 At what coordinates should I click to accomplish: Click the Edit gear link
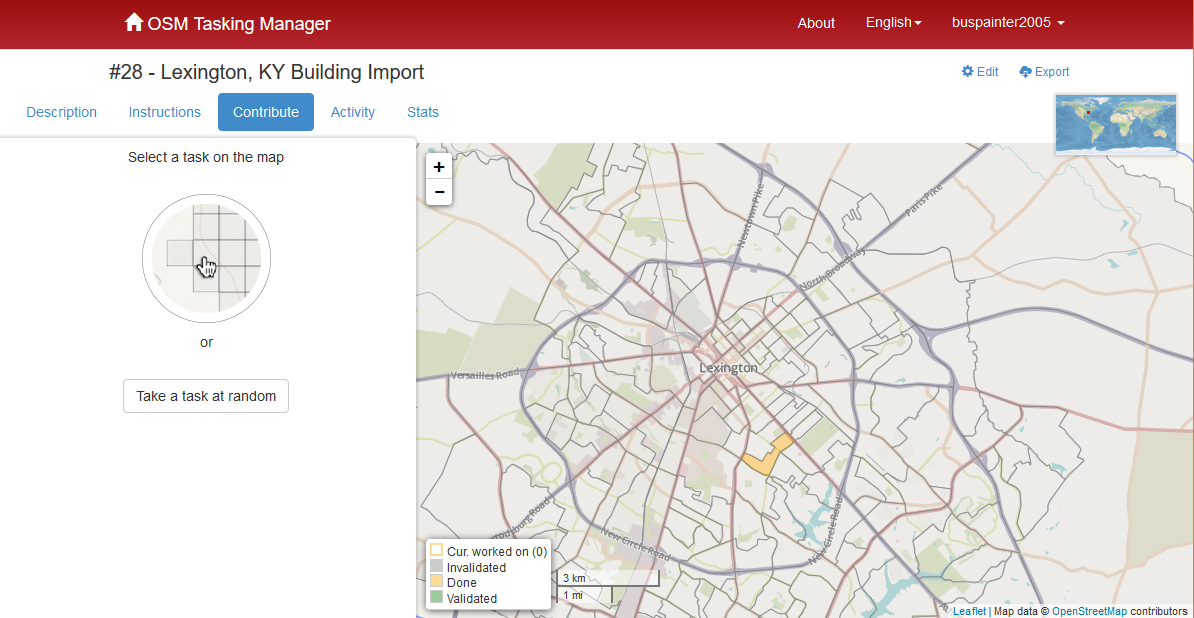(980, 72)
